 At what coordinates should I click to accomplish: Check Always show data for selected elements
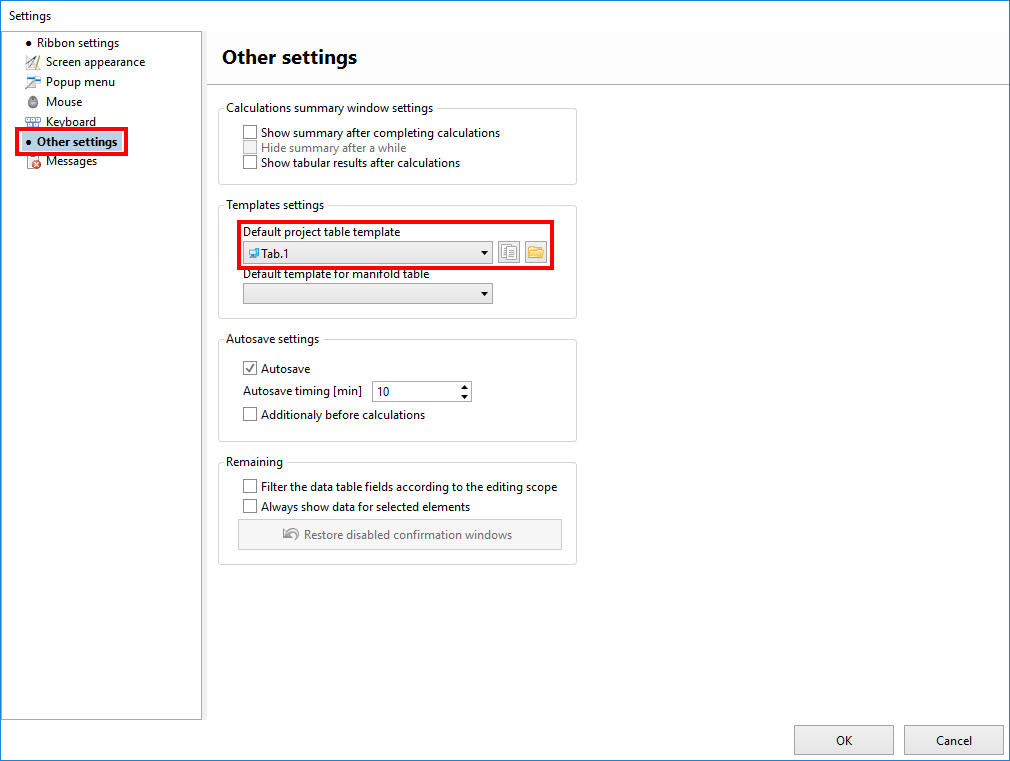pos(250,507)
